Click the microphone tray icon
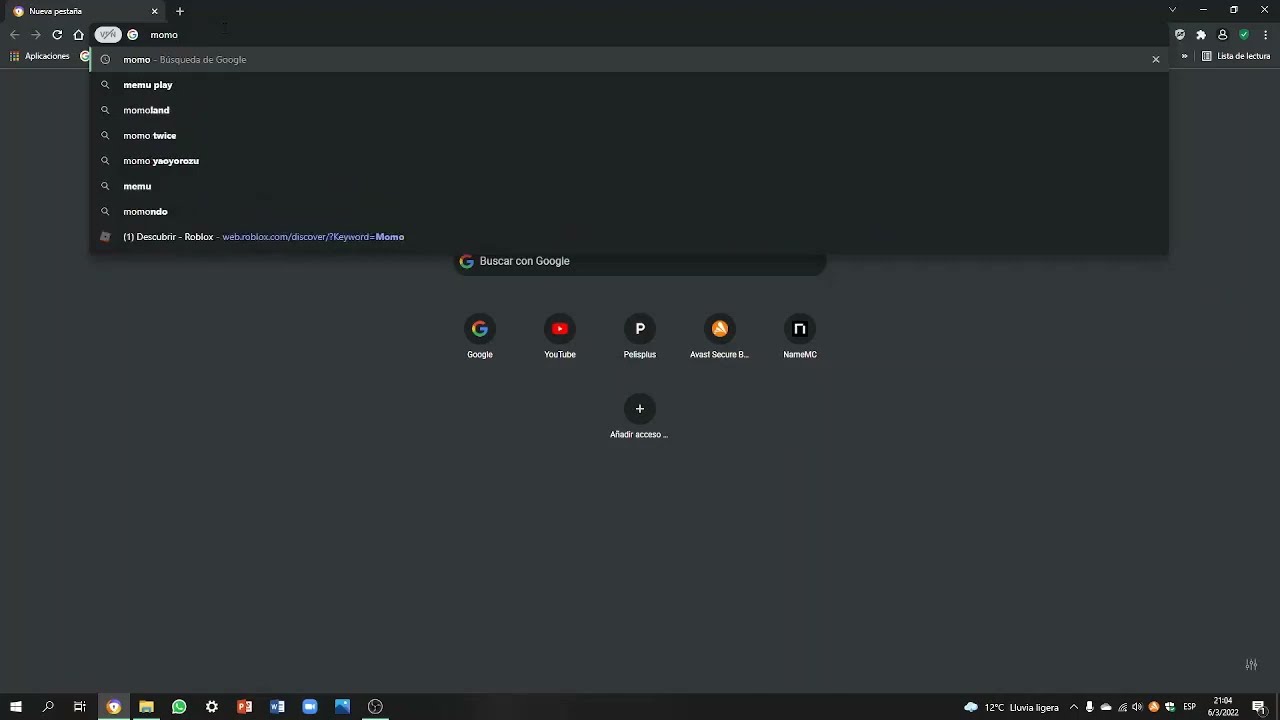 pos(1090,707)
